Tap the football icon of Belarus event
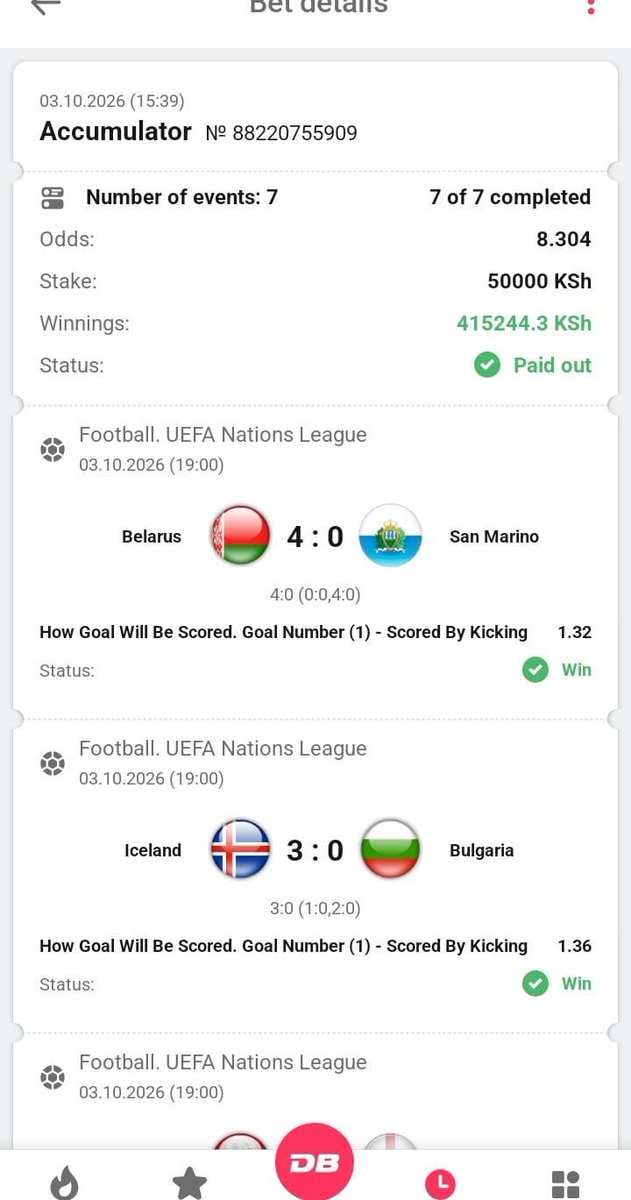 coord(52,450)
